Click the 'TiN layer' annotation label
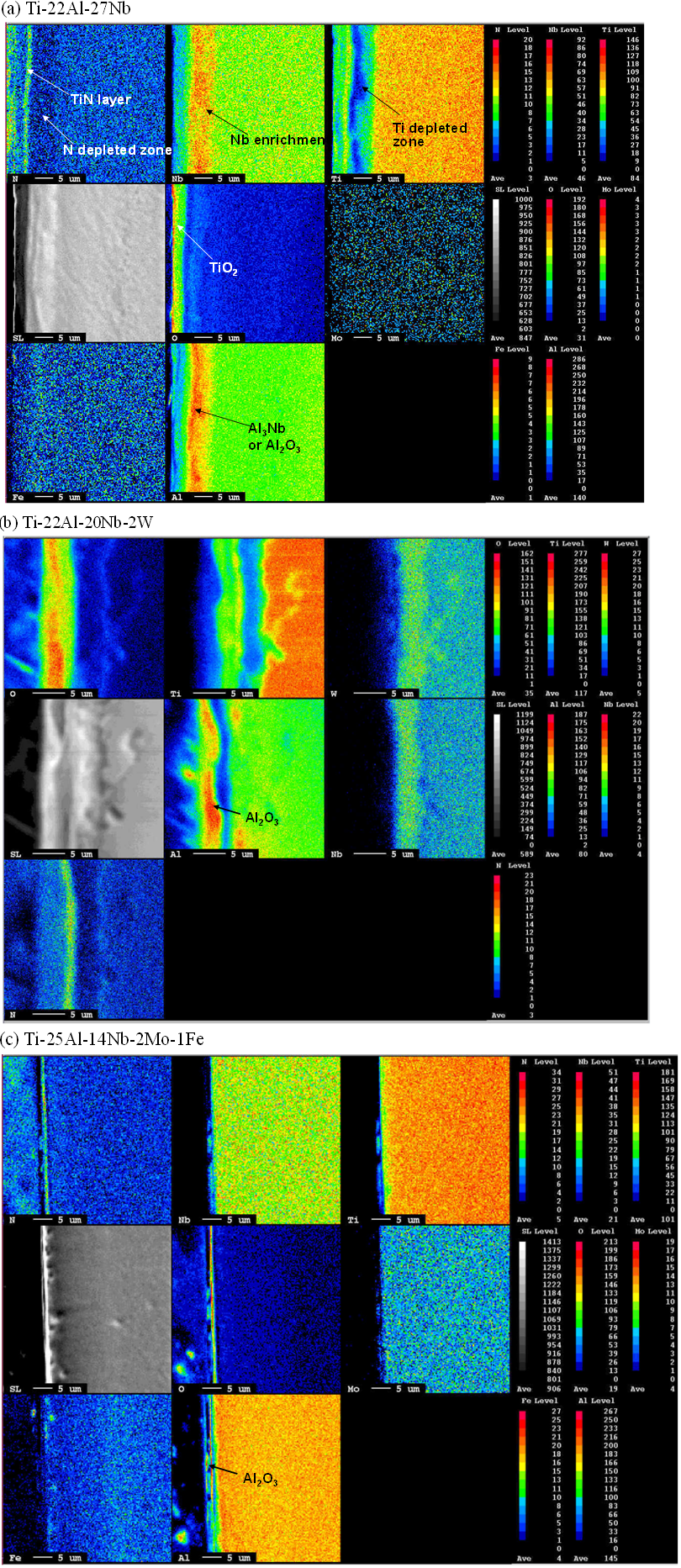 click(x=101, y=99)
